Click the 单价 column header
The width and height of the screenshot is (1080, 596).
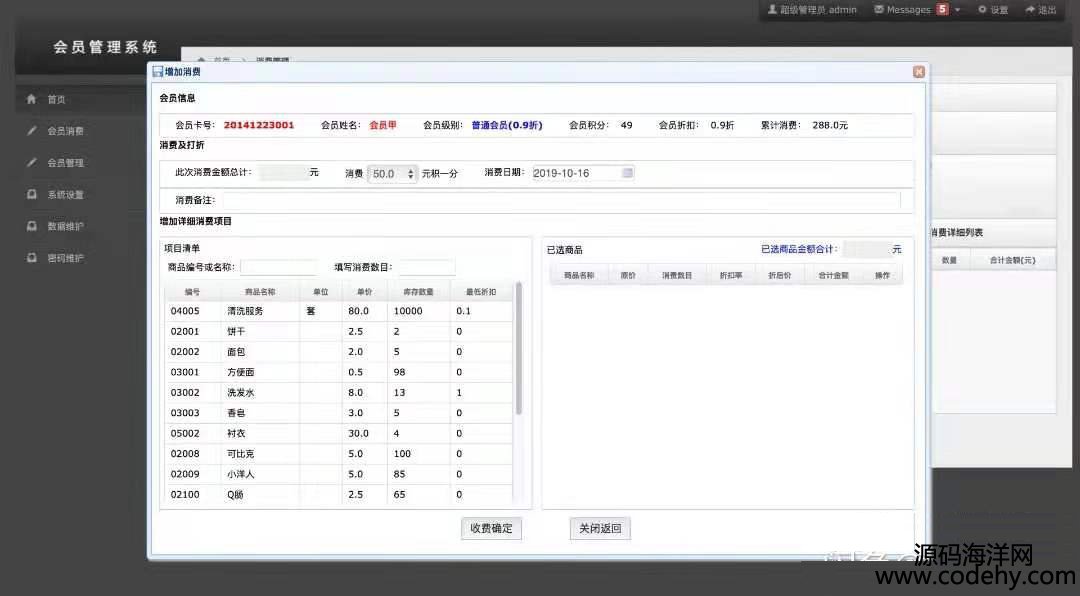pyautogui.click(x=364, y=291)
